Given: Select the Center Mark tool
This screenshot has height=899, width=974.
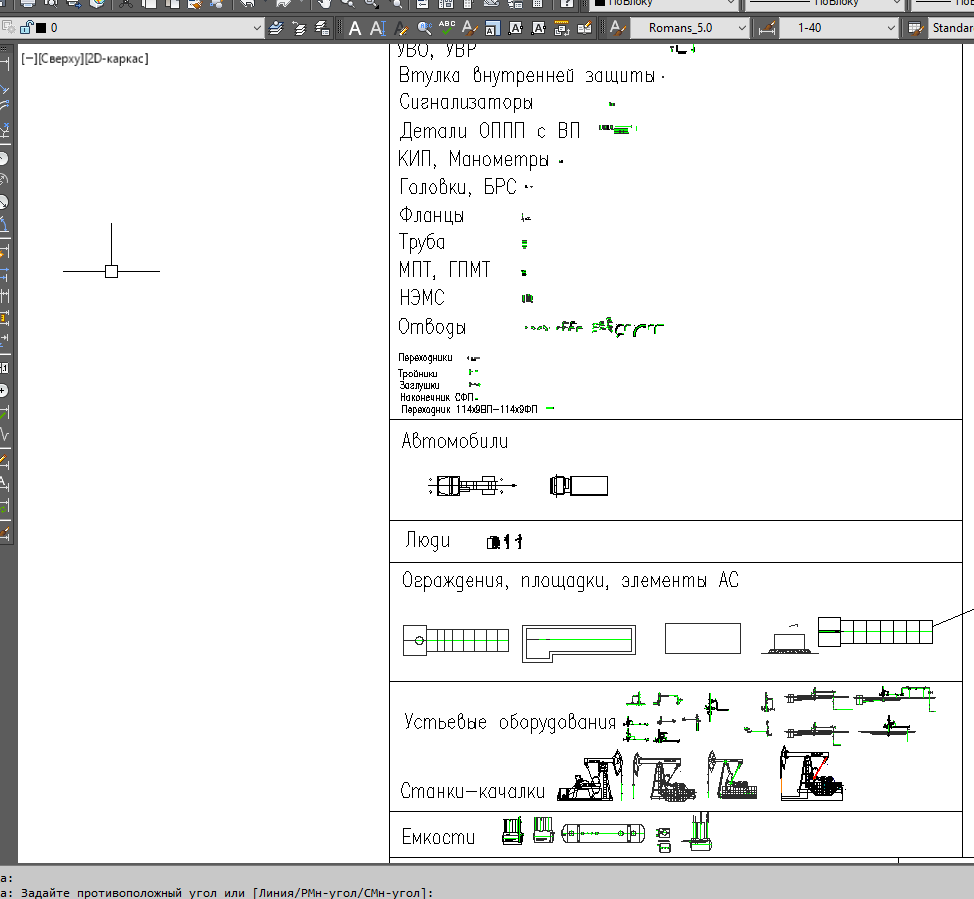Looking at the screenshot, I should coord(4,391).
